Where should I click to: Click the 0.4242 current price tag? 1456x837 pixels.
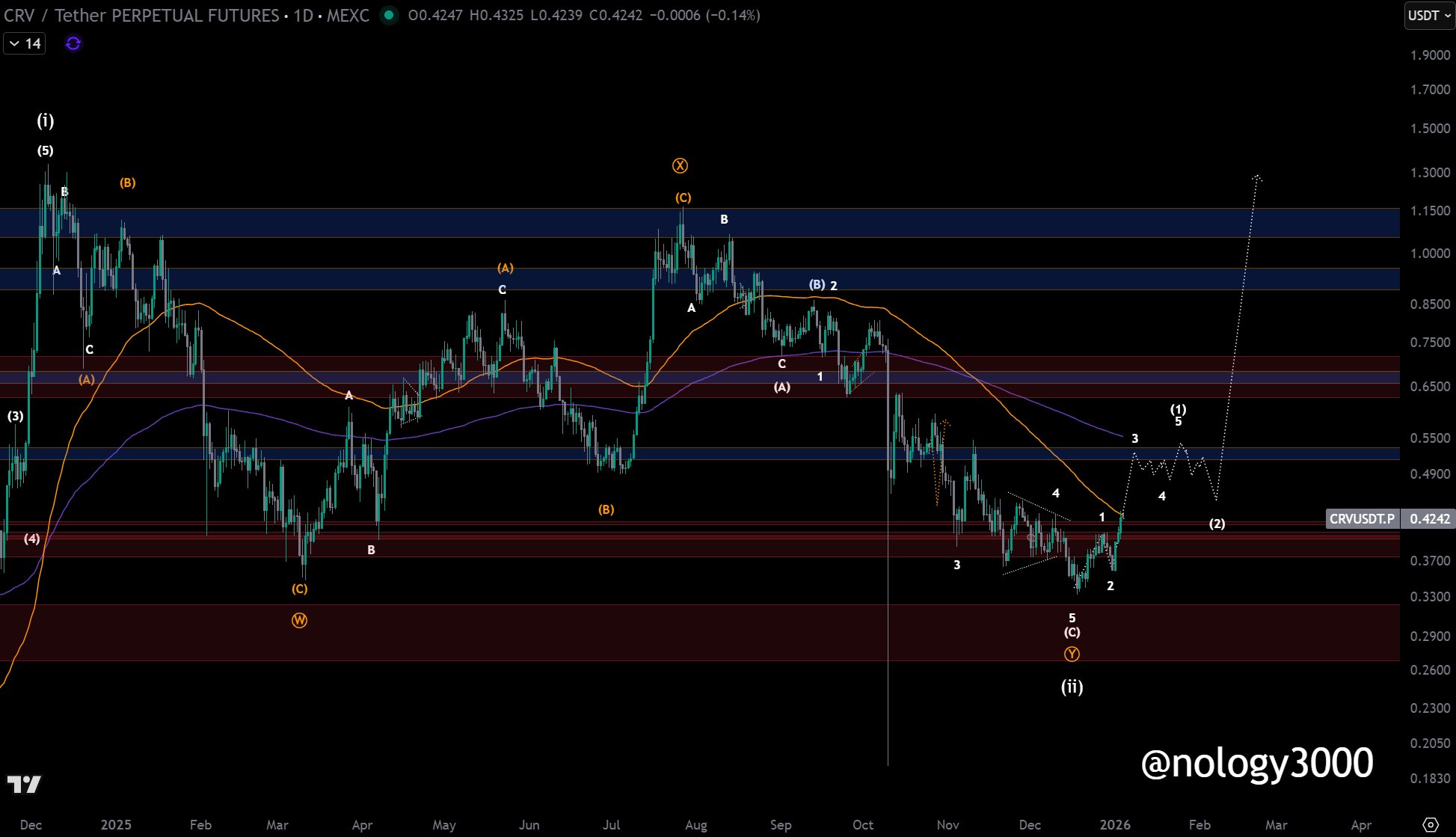click(x=1429, y=518)
